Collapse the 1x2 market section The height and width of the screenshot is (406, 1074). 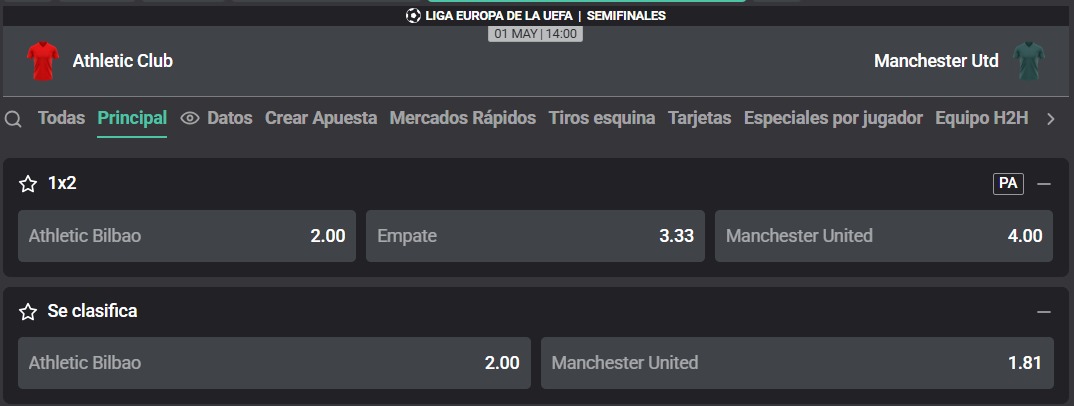(x=1044, y=184)
